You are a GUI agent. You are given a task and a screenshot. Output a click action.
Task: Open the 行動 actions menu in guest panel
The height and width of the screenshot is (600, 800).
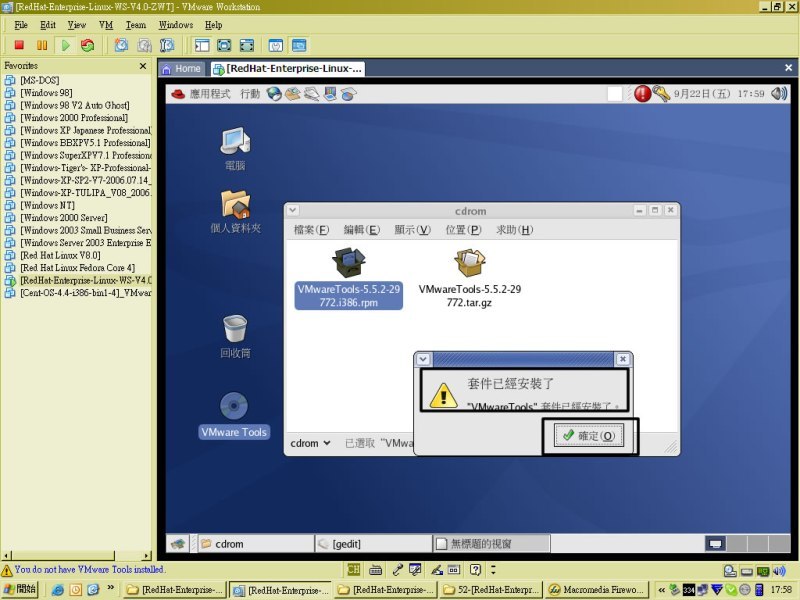[x=250, y=94]
